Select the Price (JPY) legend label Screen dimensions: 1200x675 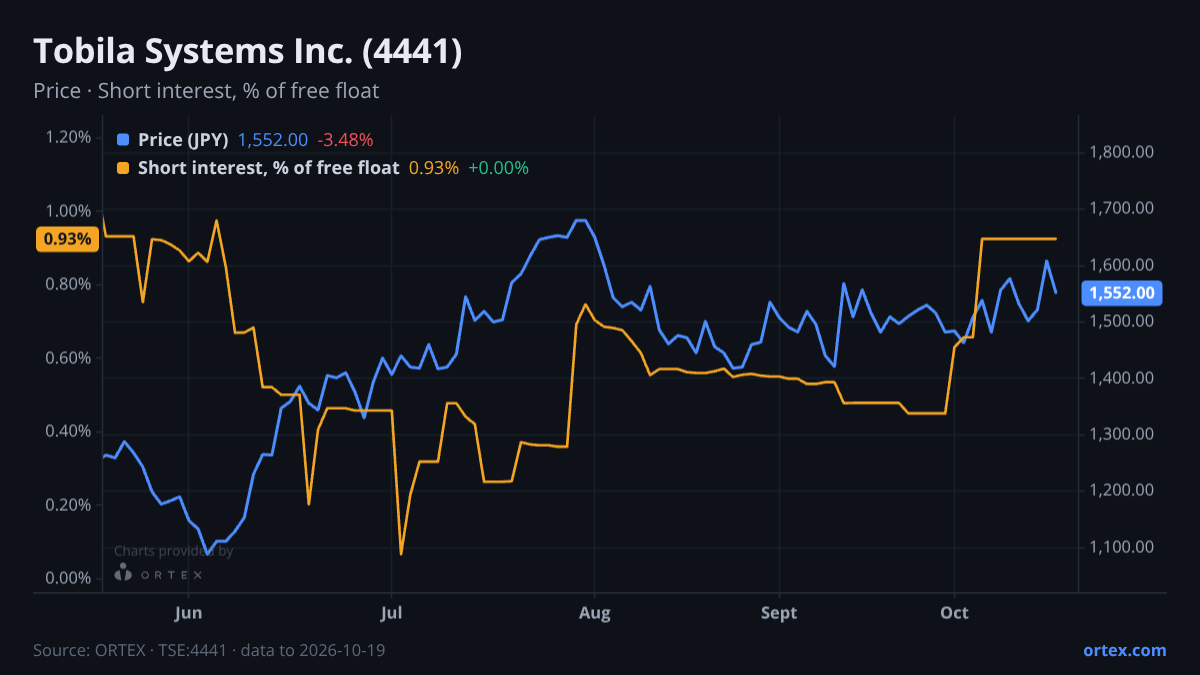click(183, 140)
